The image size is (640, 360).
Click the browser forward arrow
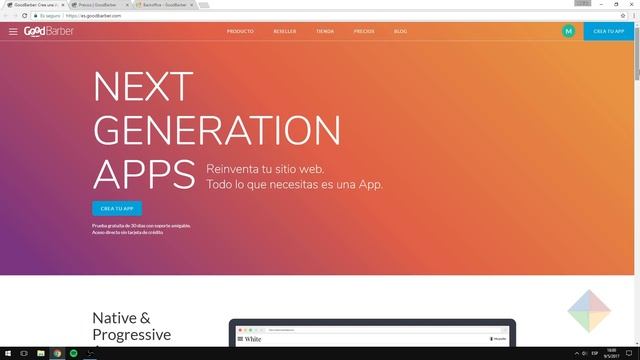point(15,16)
